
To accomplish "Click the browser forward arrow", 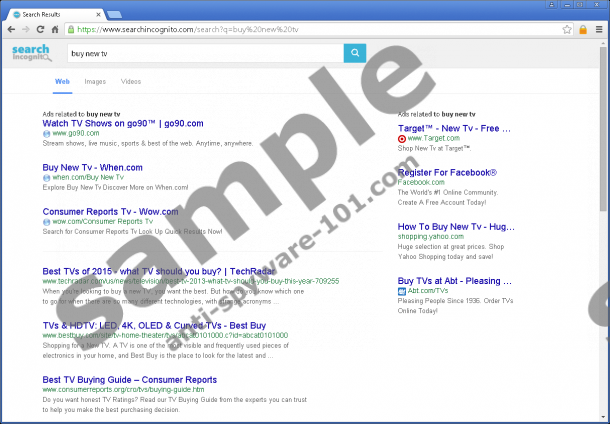I will coord(29,29).
